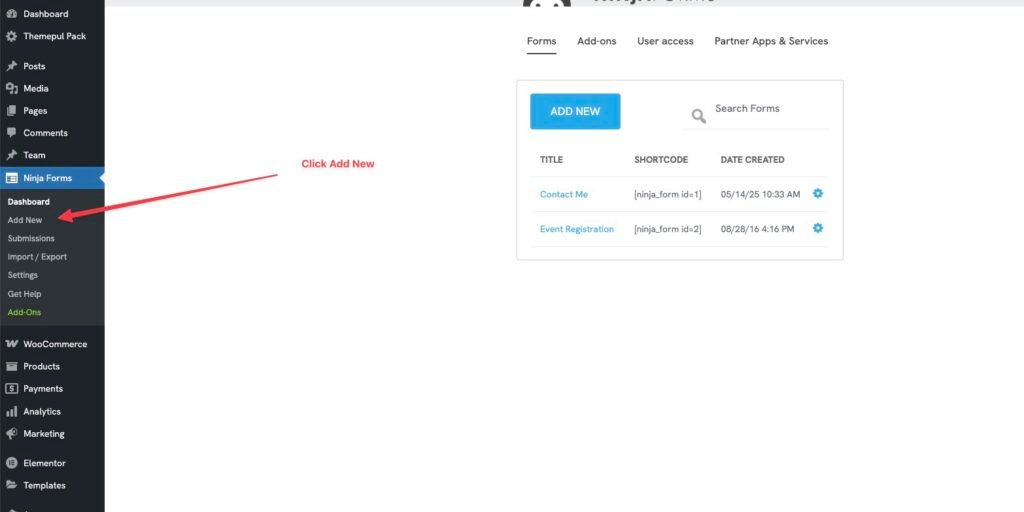Go to Posts in sidebar
This screenshot has width=1024, height=512.
(34, 66)
